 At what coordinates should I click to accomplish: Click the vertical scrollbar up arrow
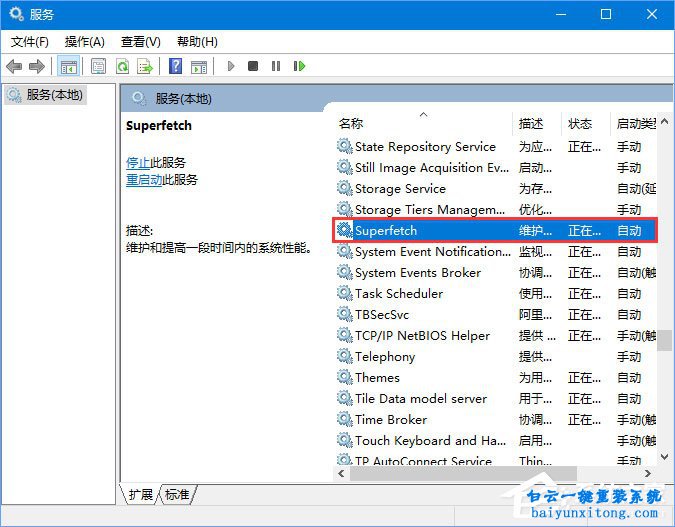tap(665, 122)
